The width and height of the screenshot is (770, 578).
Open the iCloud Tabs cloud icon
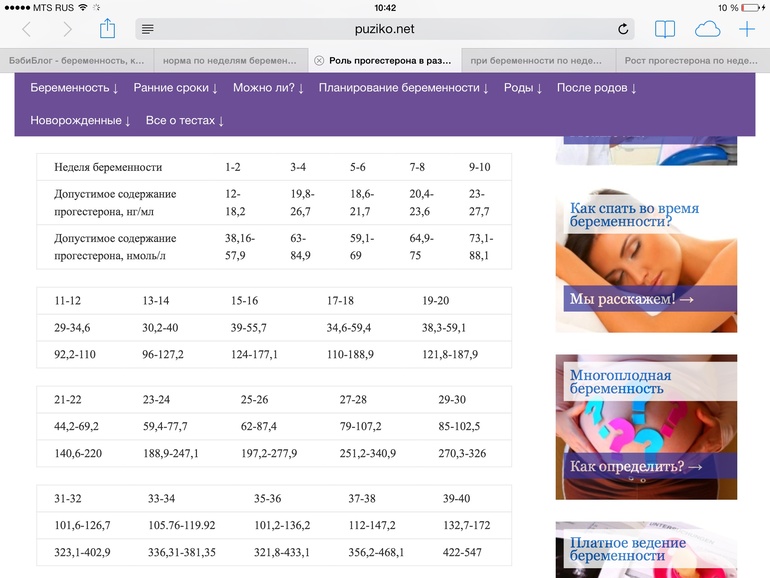707,30
